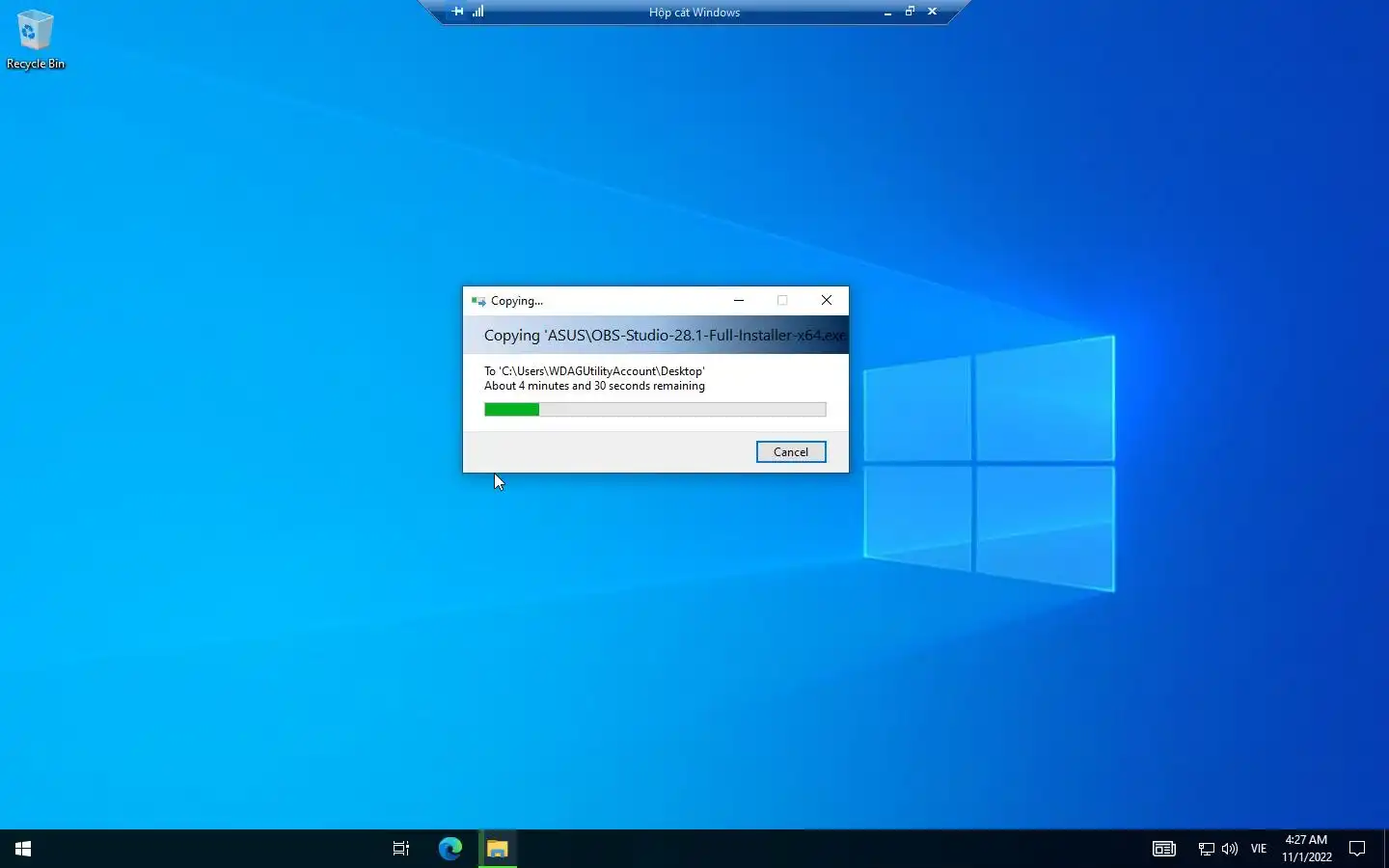Open the clock showing 4:27 AM
The image size is (1389, 868).
tap(1306, 849)
